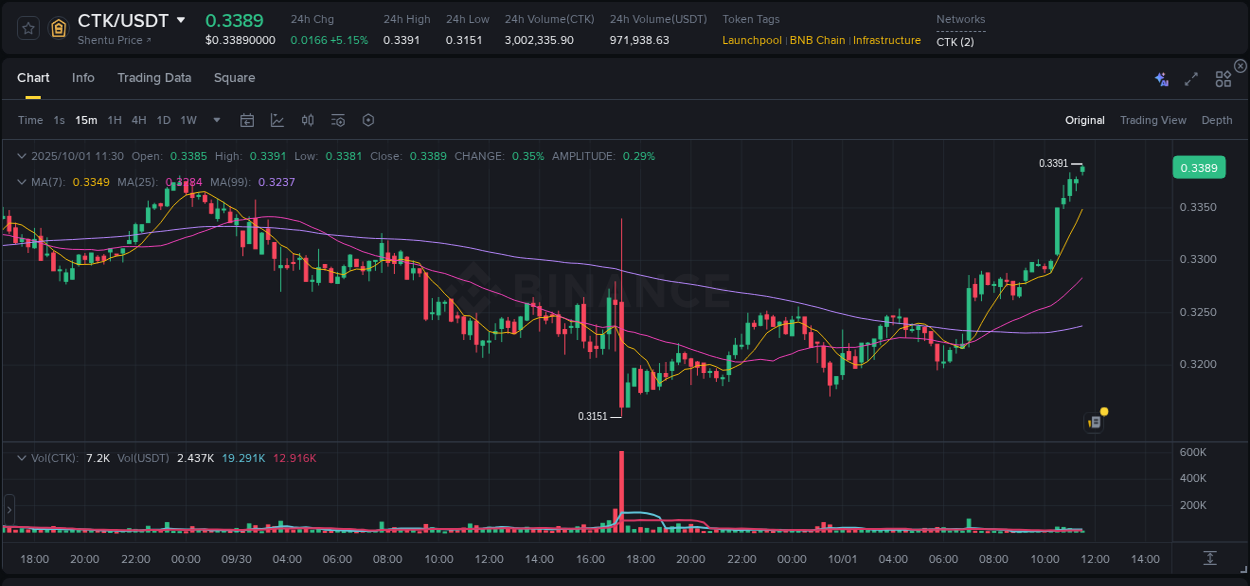Open the indicators list icon
1250x586 pixels.
point(337,119)
